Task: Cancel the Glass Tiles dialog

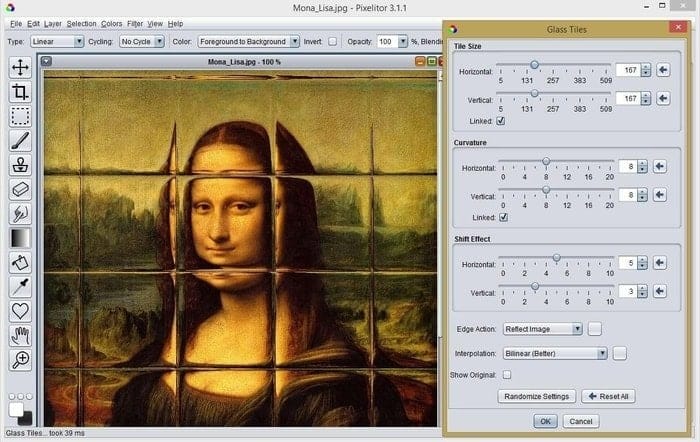Action: pyautogui.click(x=581, y=421)
